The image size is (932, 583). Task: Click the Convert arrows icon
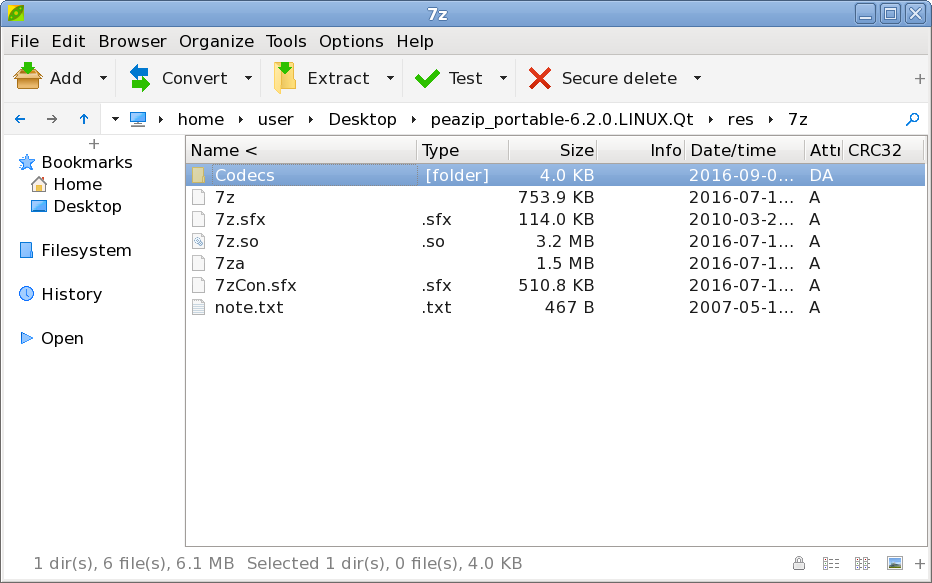tap(140, 78)
